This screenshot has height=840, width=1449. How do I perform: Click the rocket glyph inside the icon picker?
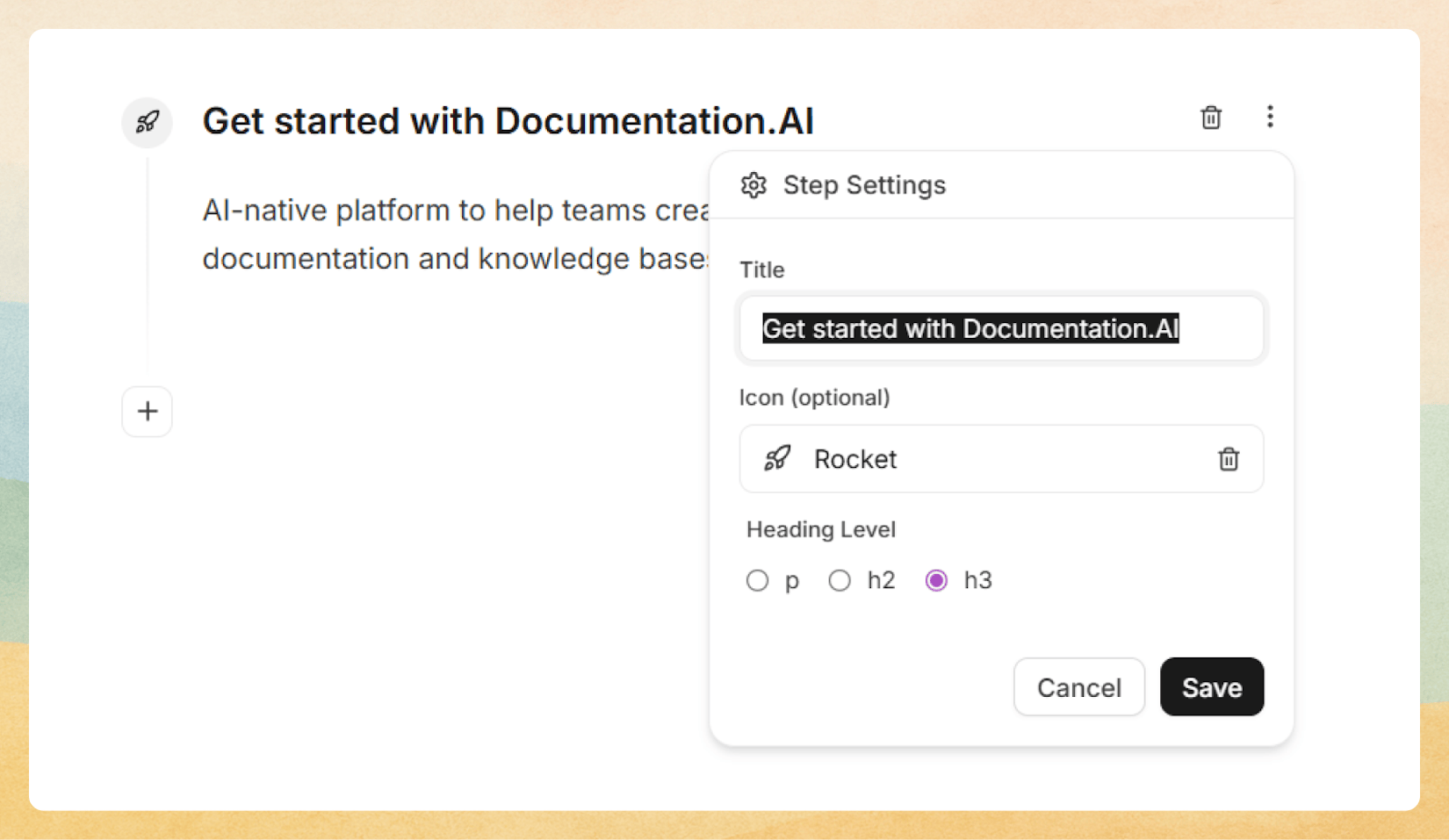(777, 459)
